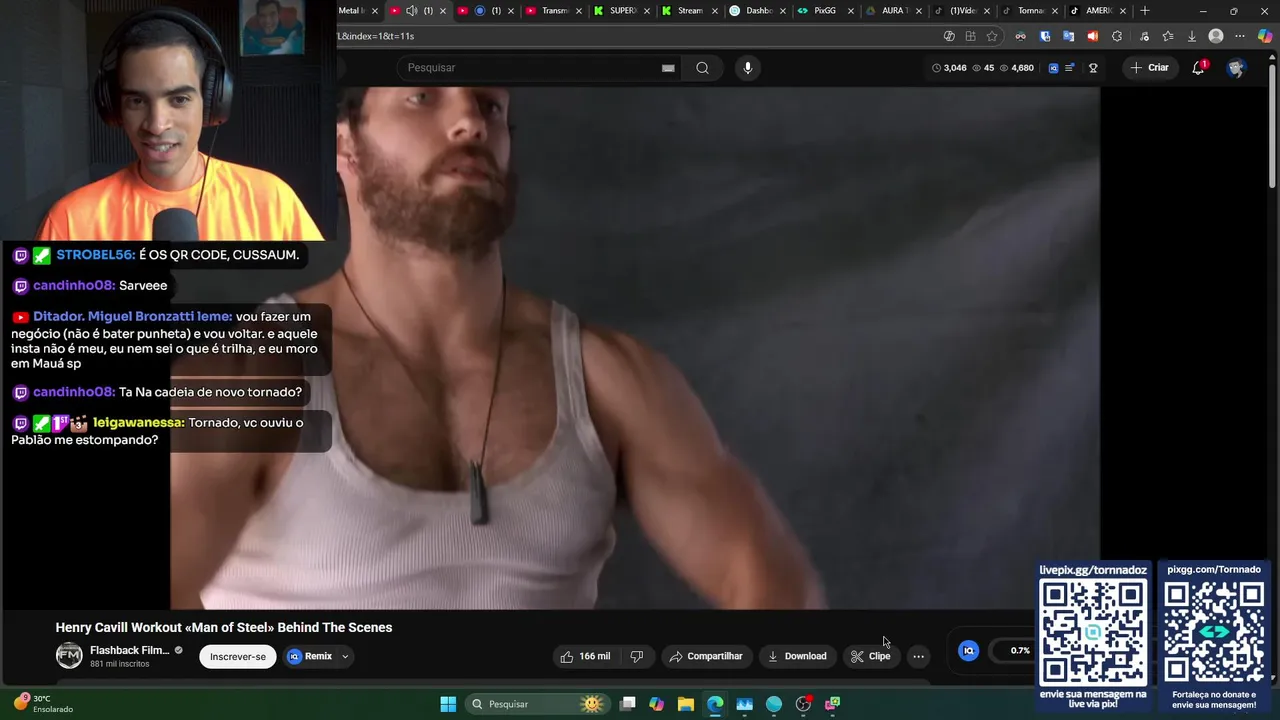Screen dimensions: 1280x720
Task: Bookmark this page with the star icon
Action: pyautogui.click(x=992, y=36)
